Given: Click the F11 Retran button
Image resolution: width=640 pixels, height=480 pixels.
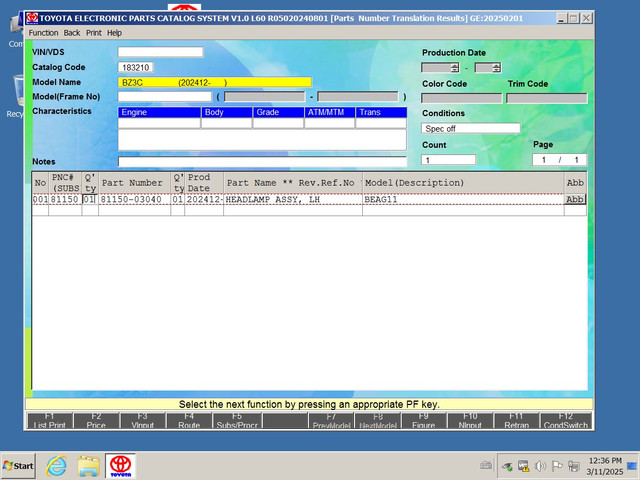Looking at the screenshot, I should pos(516,421).
